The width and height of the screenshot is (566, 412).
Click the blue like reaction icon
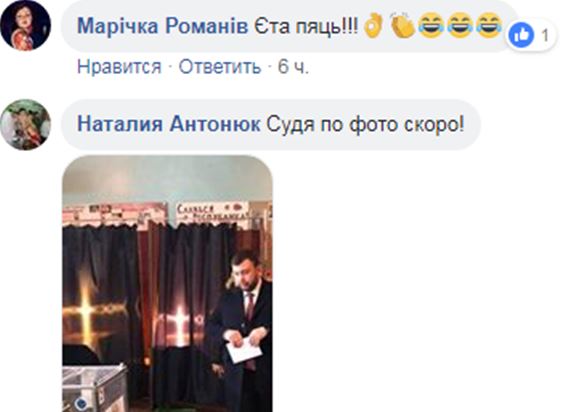(x=521, y=35)
